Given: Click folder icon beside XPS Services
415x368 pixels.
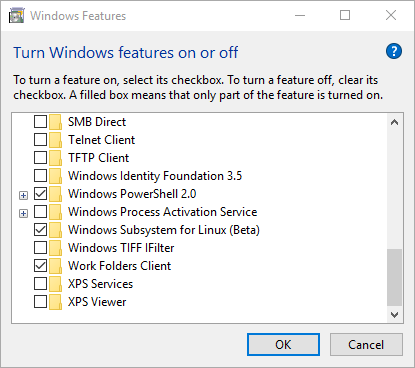Looking at the screenshot, I should [55, 284].
